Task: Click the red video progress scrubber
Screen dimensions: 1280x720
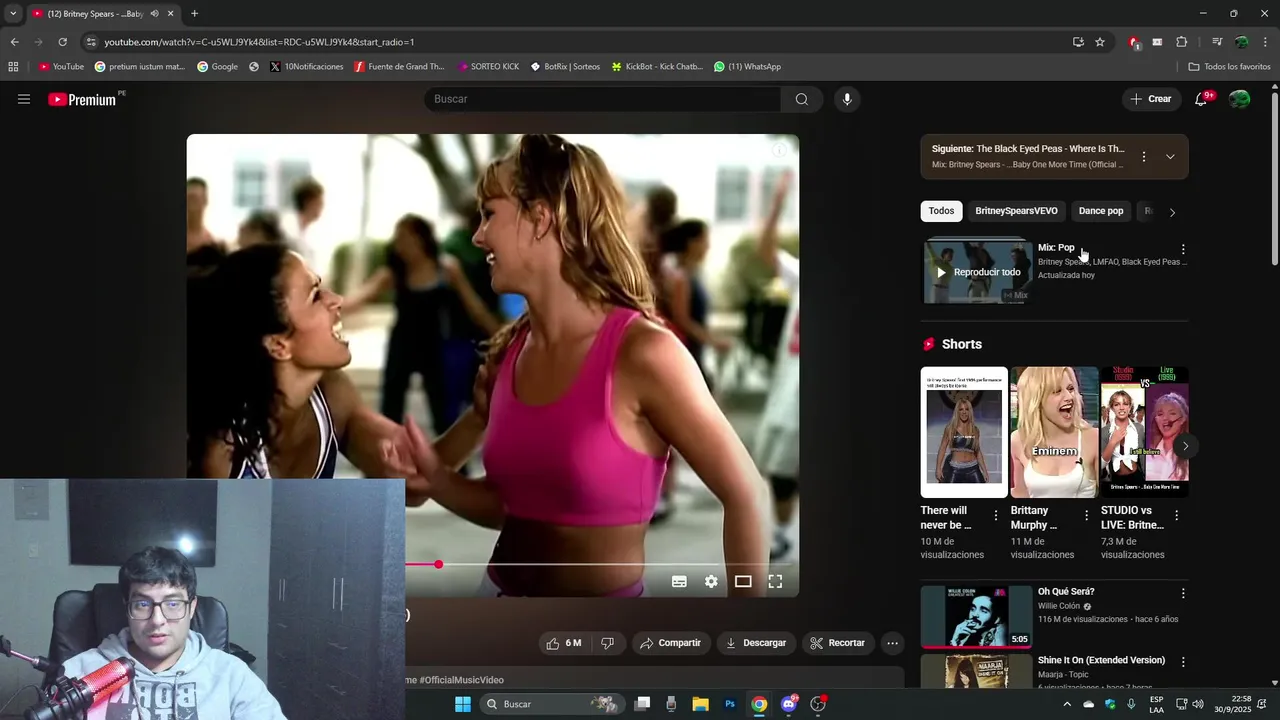Action: tap(438, 565)
